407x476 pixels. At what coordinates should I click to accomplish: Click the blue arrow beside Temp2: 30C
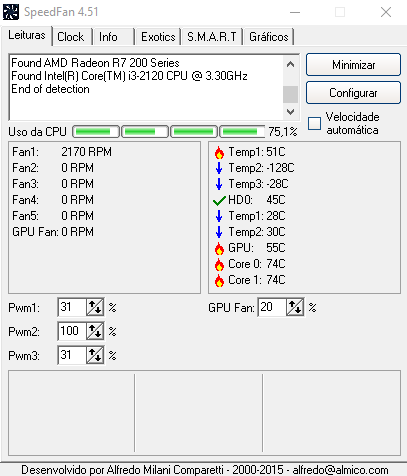(219, 232)
